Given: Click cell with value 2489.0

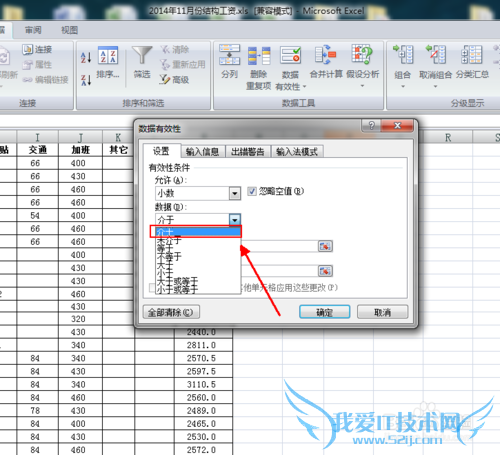Looking at the screenshot, I should (203, 410).
